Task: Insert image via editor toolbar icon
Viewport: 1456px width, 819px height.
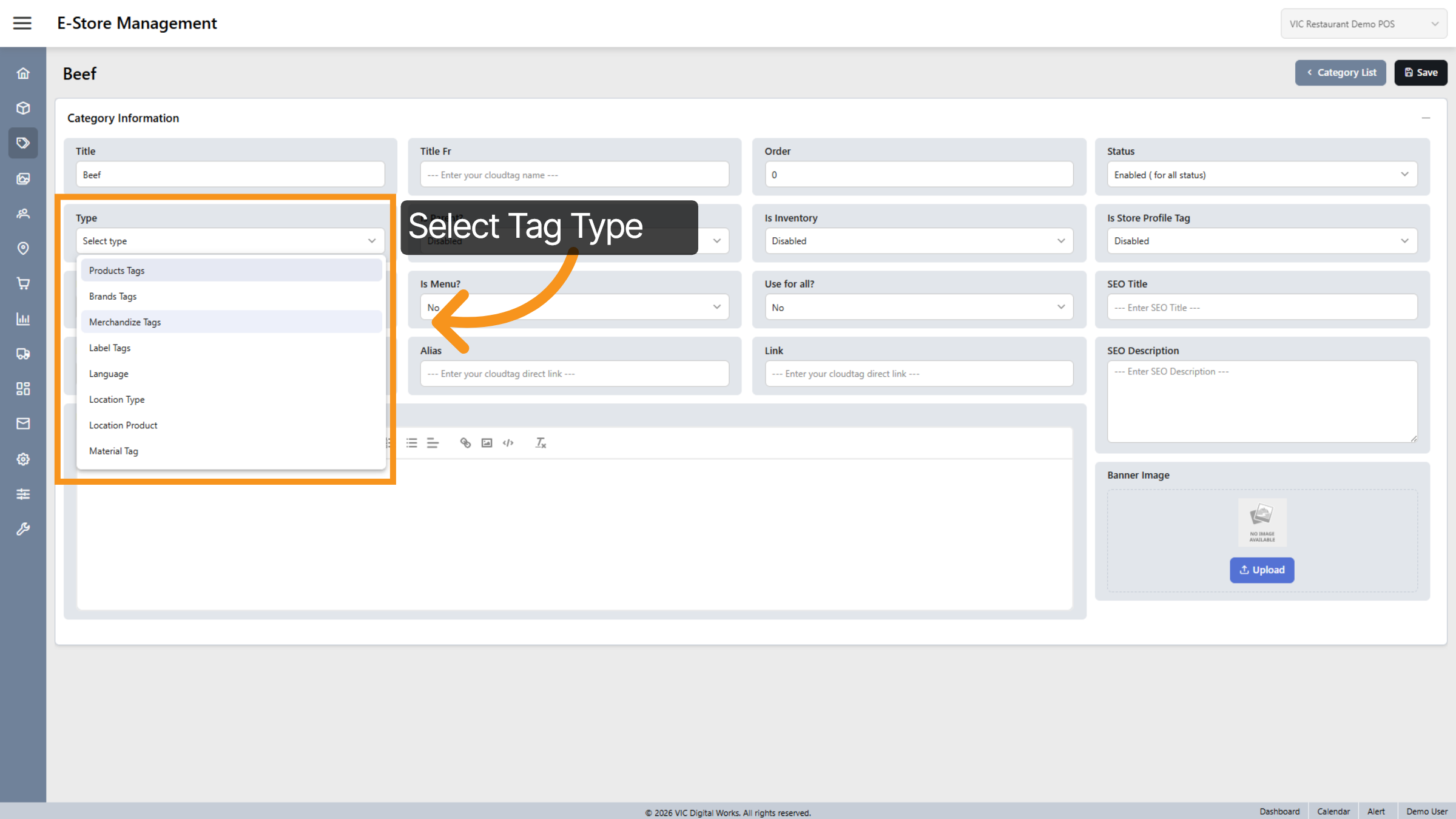Action: tap(487, 443)
